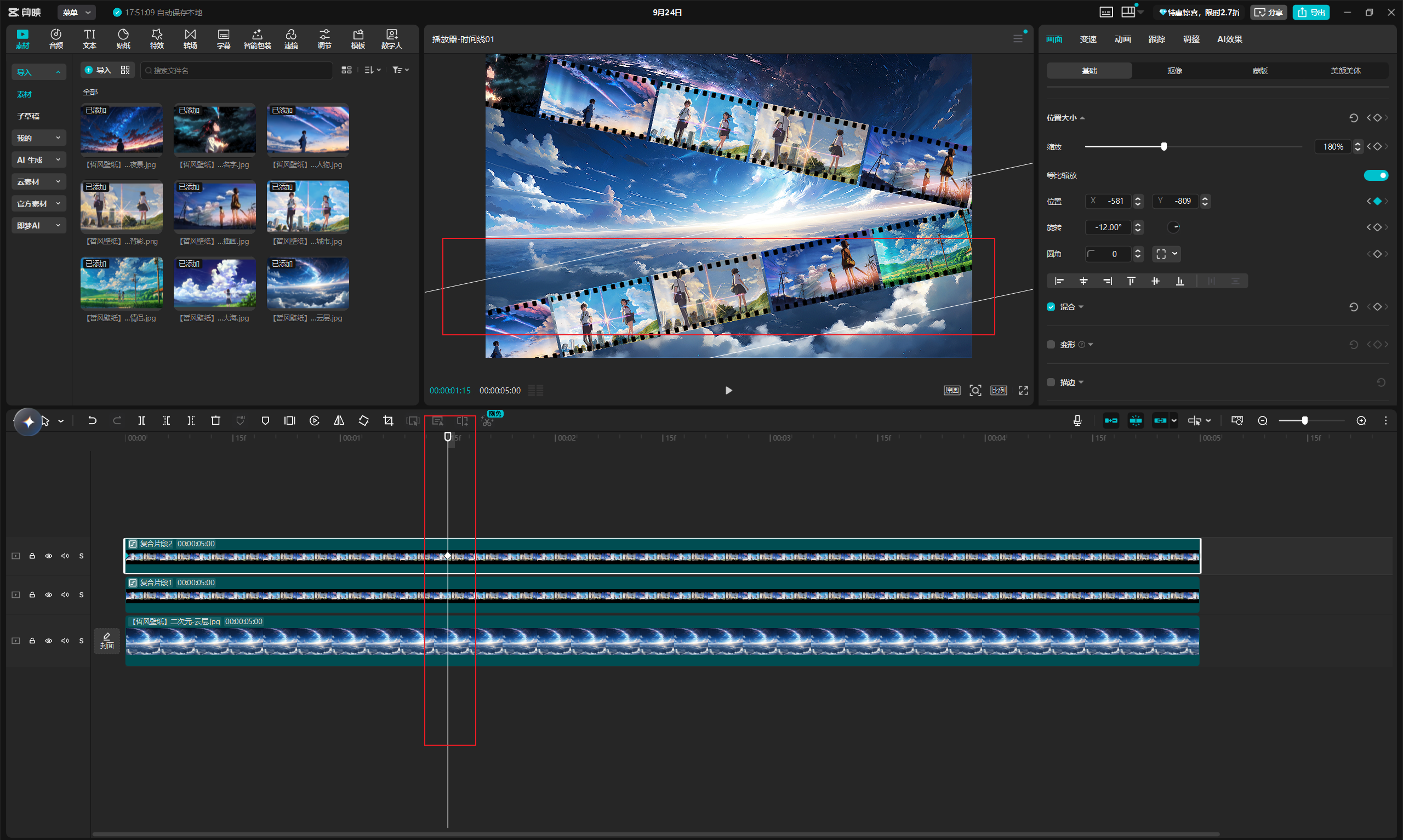Switch to the 蒙版 mask sub-tab
The image size is (1403, 840).
coord(1260,71)
